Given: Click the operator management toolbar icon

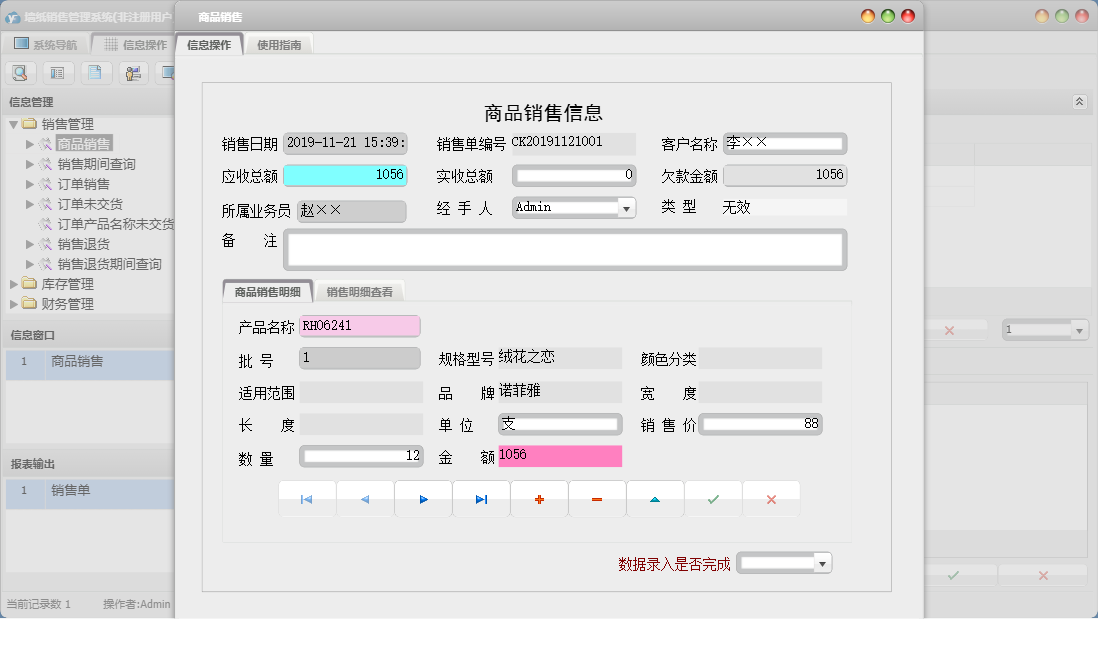Looking at the screenshot, I should tap(134, 72).
